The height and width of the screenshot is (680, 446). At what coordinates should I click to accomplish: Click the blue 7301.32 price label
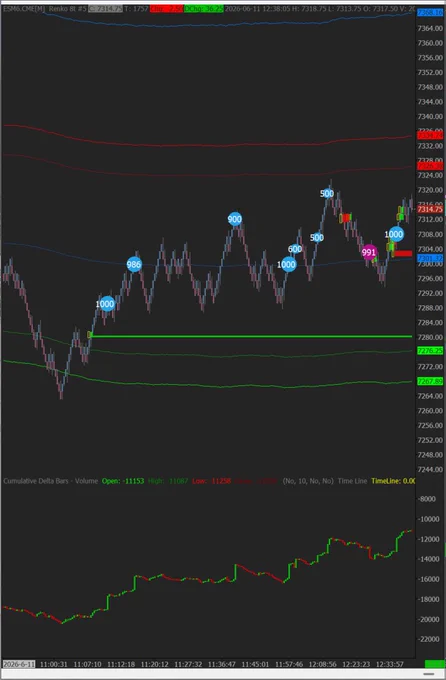(x=430, y=258)
